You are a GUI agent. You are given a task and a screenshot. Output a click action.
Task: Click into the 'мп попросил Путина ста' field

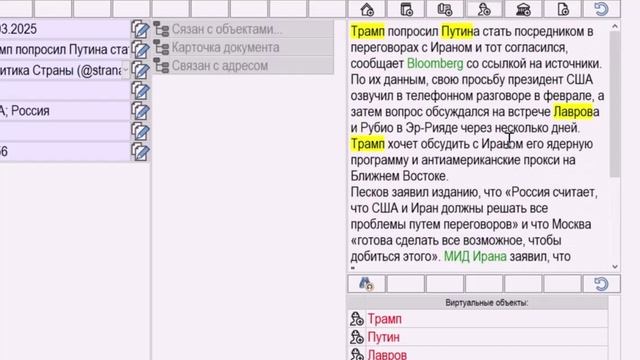64,50
